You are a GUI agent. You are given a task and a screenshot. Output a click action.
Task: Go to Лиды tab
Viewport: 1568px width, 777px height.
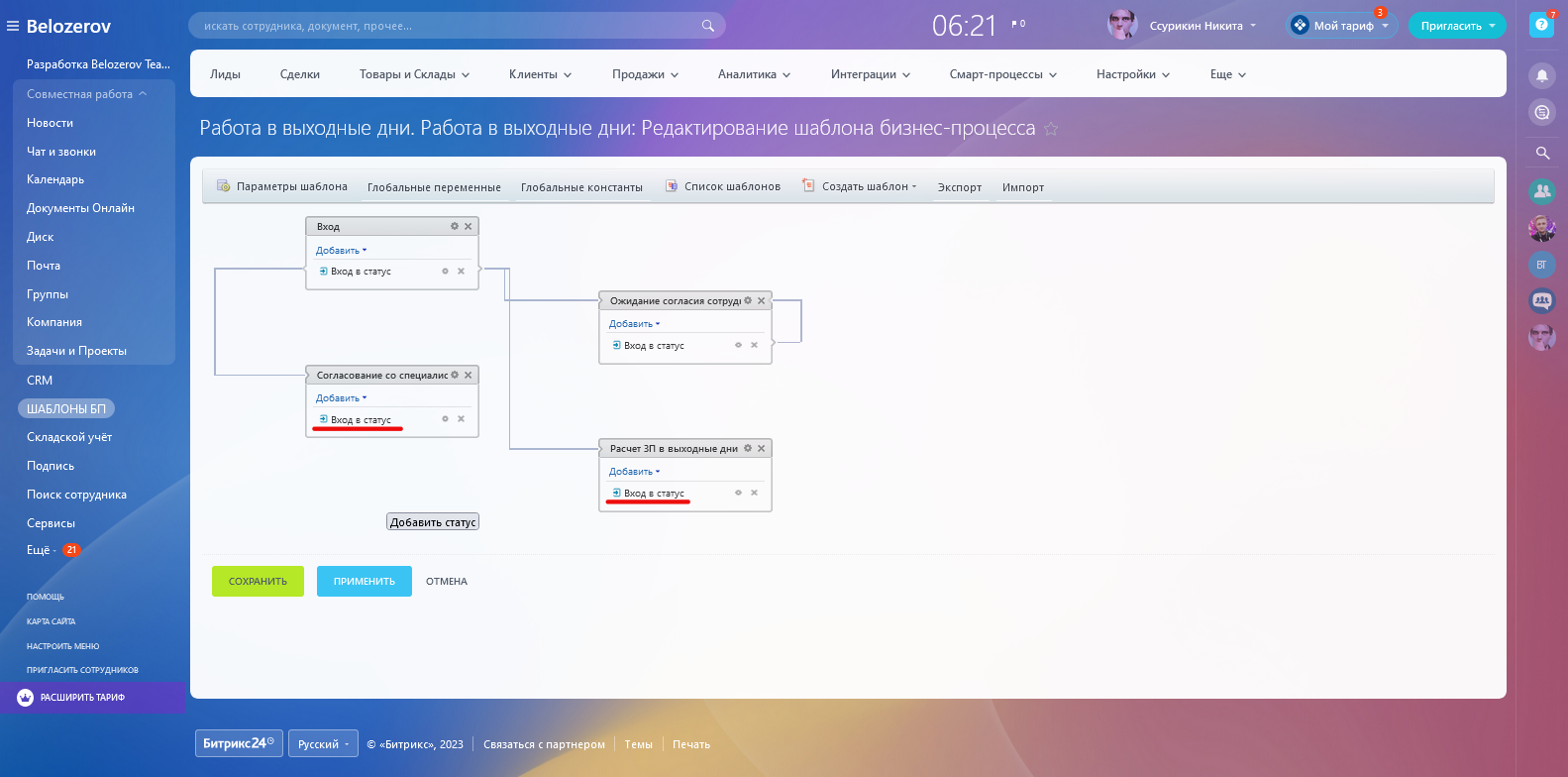click(225, 74)
